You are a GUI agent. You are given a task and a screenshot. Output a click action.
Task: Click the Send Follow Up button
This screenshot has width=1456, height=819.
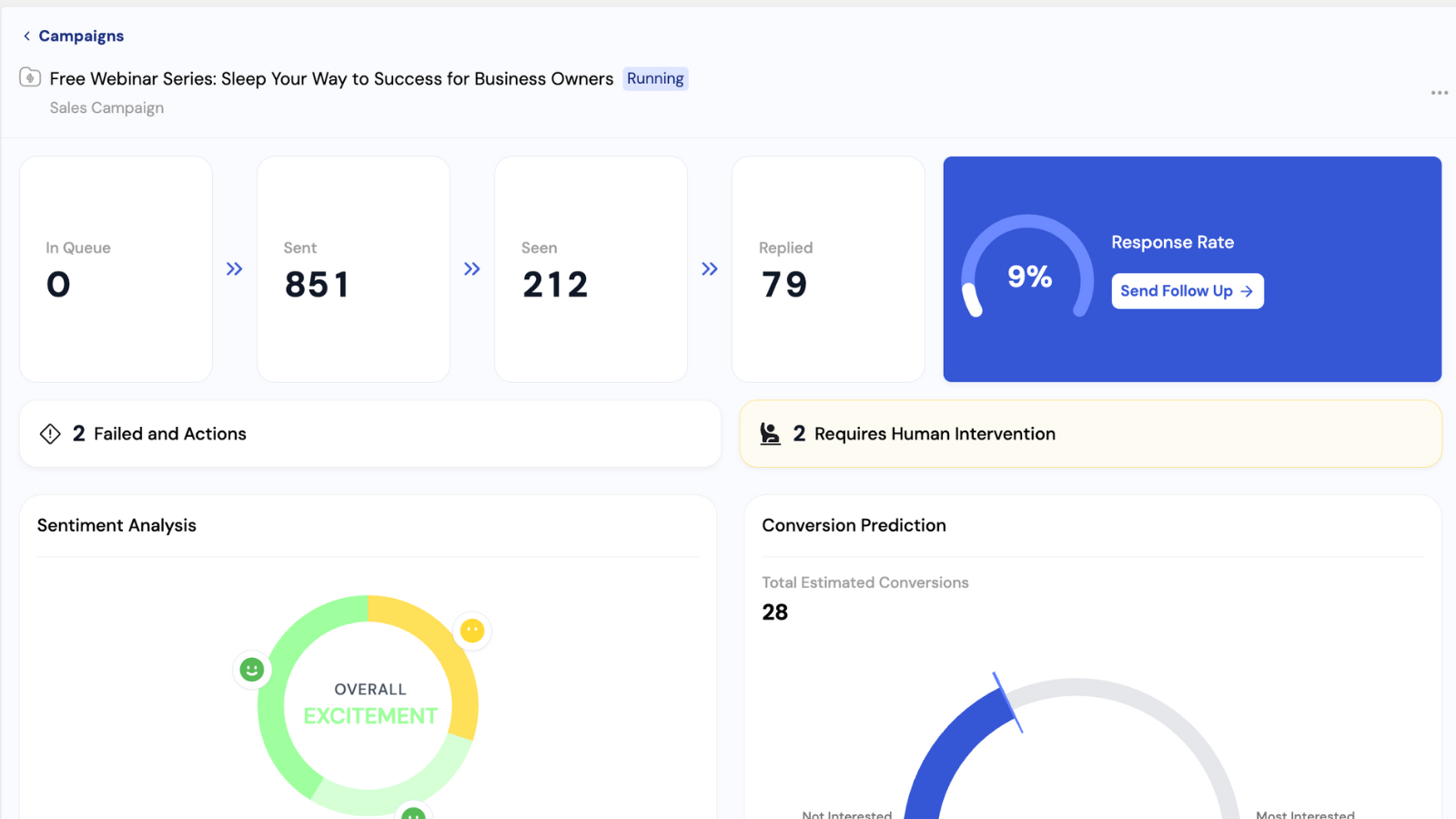pos(1187,291)
